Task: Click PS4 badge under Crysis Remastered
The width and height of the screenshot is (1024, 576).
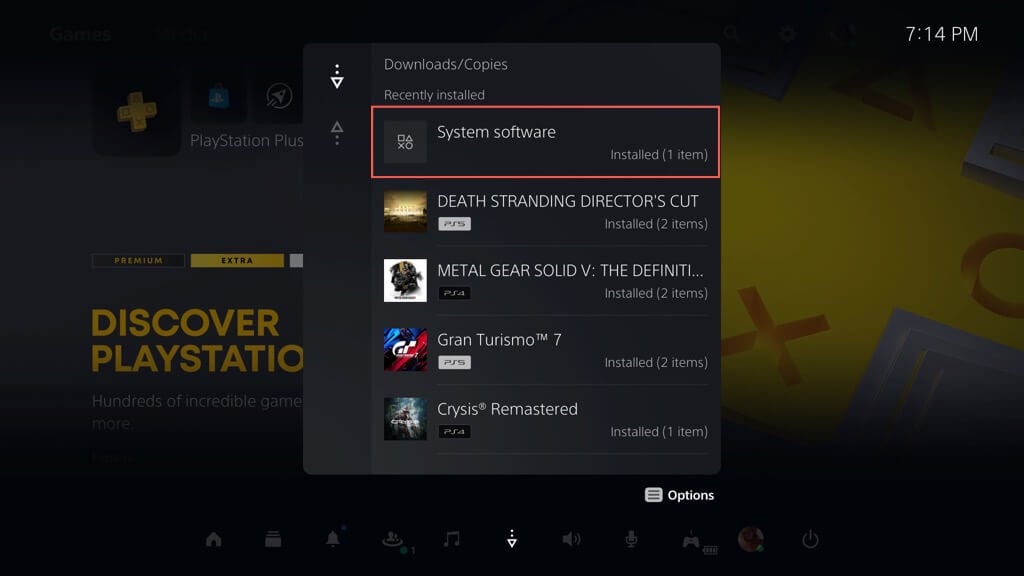Action: click(x=455, y=432)
